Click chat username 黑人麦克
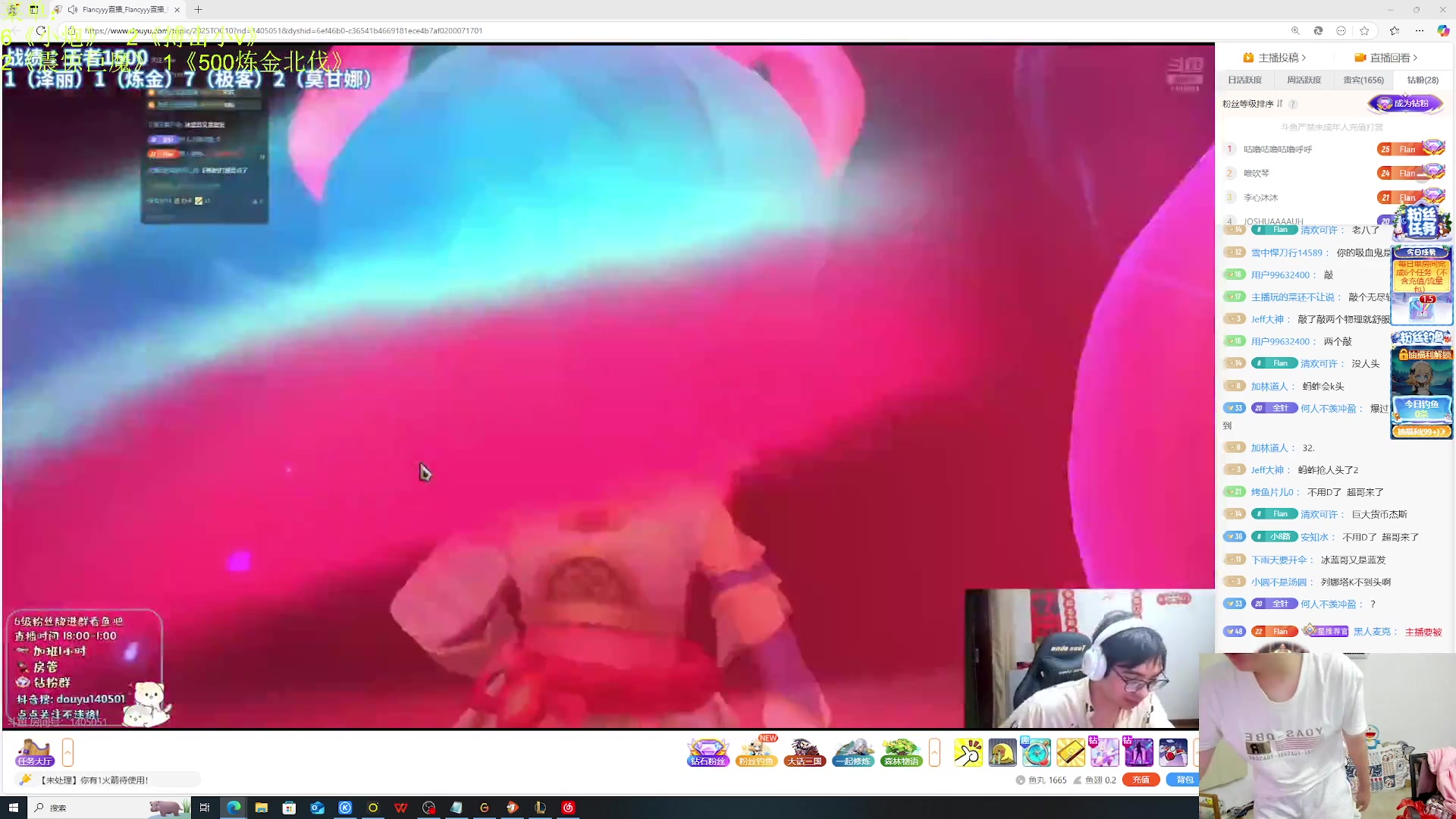The image size is (1456, 819). point(1372,632)
